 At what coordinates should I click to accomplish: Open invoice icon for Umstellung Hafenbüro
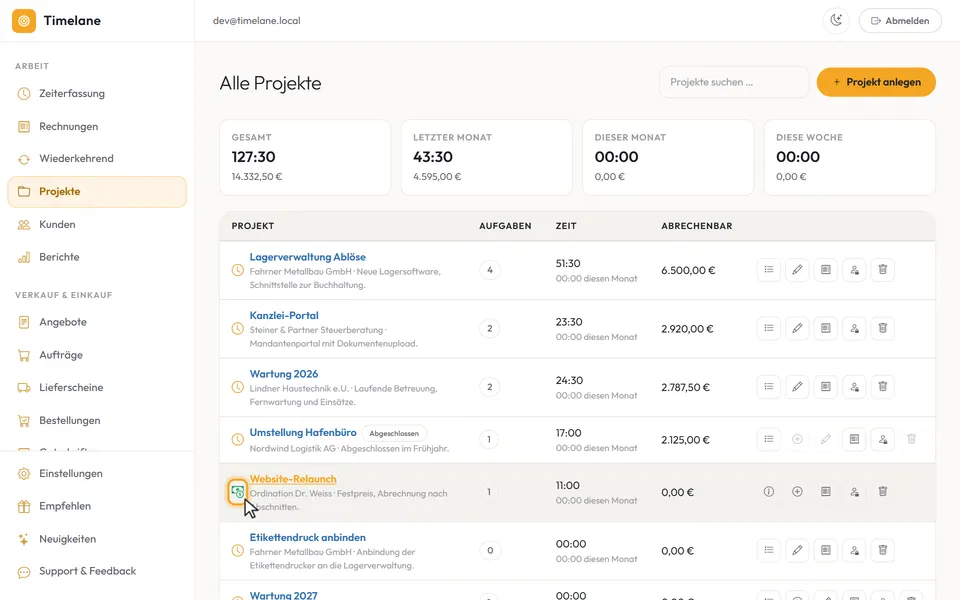854,439
